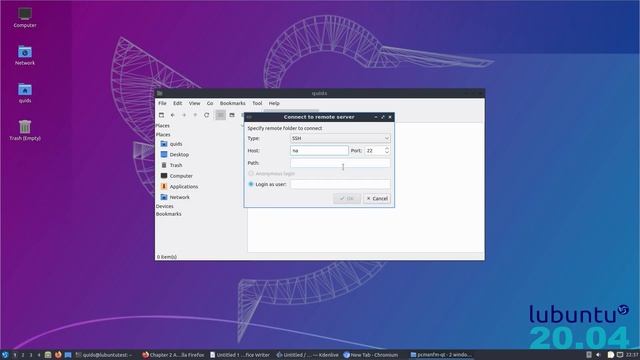Screen dimensions: 640x360
Task: Click the Go Up arrow in the toolbar
Action: click(x=195, y=115)
